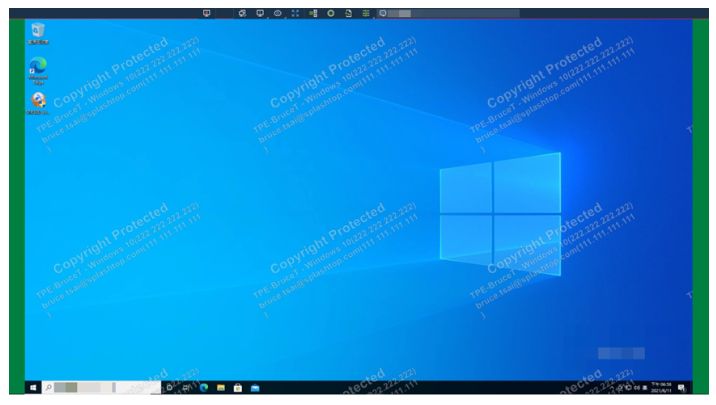Start session recording with the green circle icon
This screenshot has height=405, width=716.
[x=331, y=13]
